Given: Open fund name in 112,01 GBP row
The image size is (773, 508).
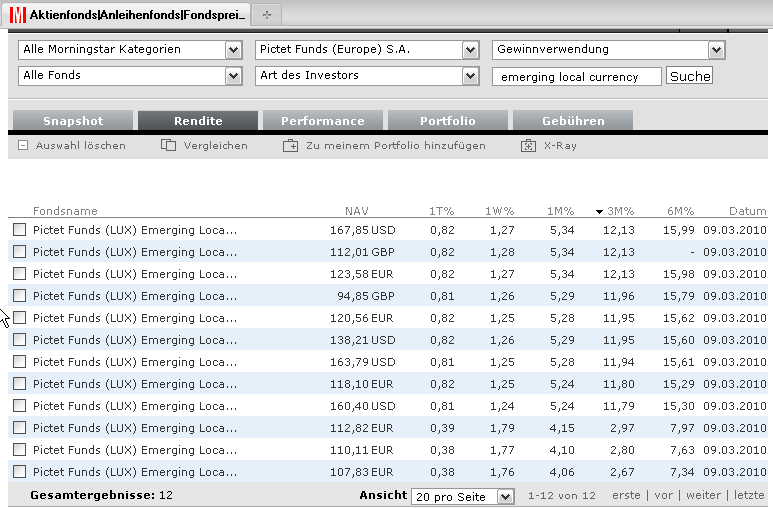Looking at the screenshot, I should click(x=135, y=252).
